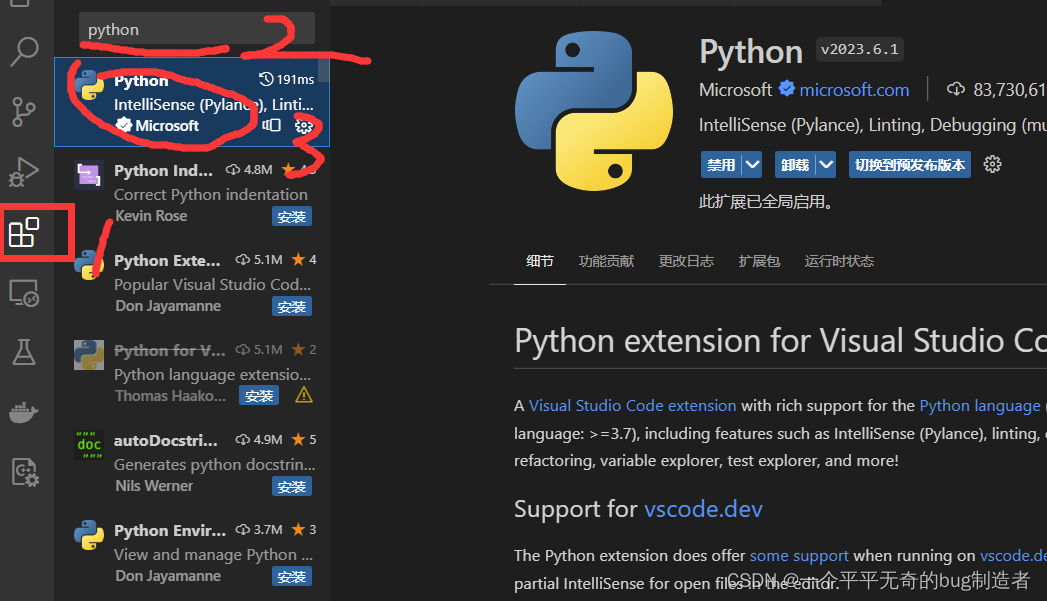Click the Python extension title heading
Viewport: 1047px width, 601px height.
(x=751, y=52)
